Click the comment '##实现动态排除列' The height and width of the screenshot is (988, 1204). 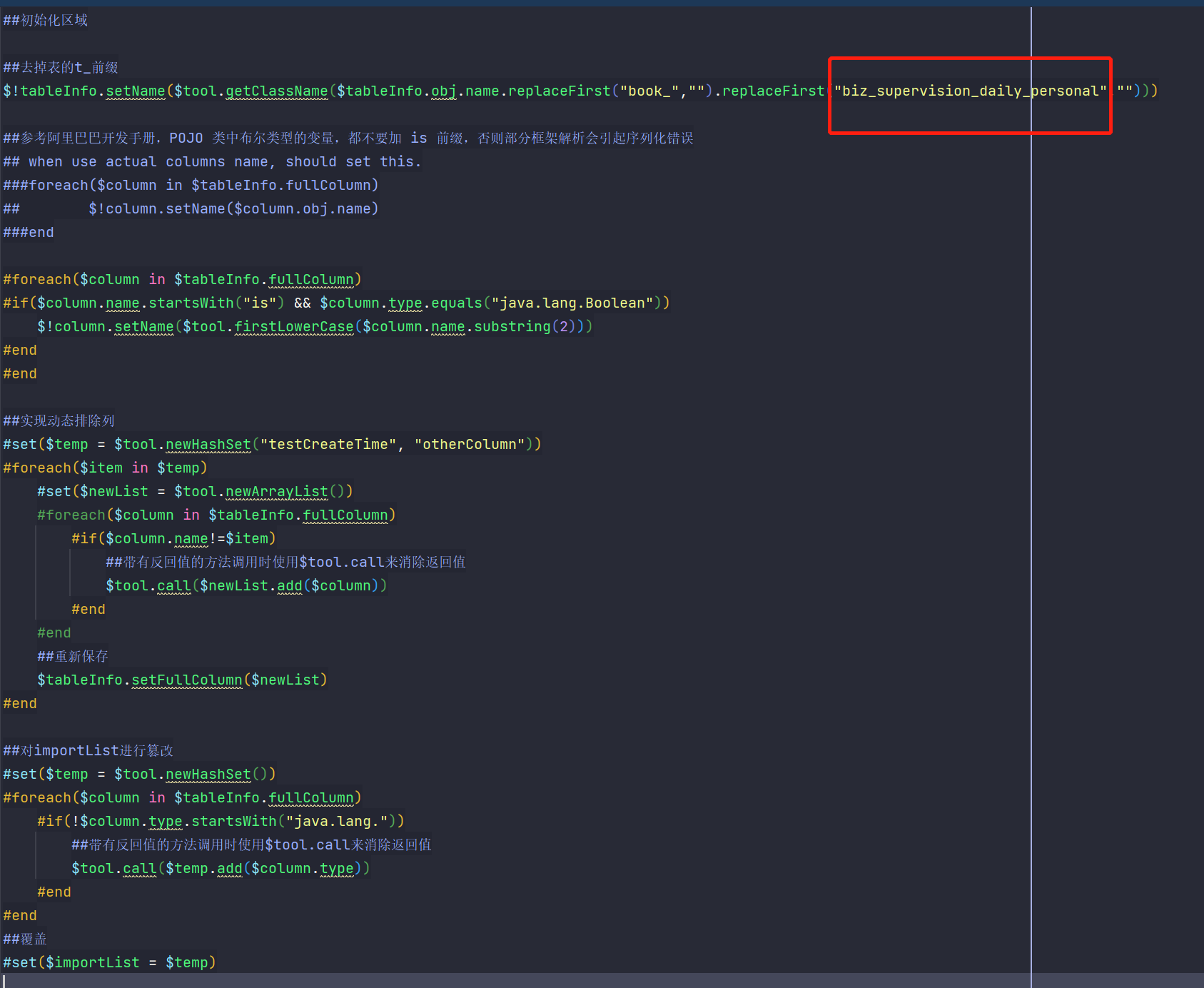click(x=59, y=420)
